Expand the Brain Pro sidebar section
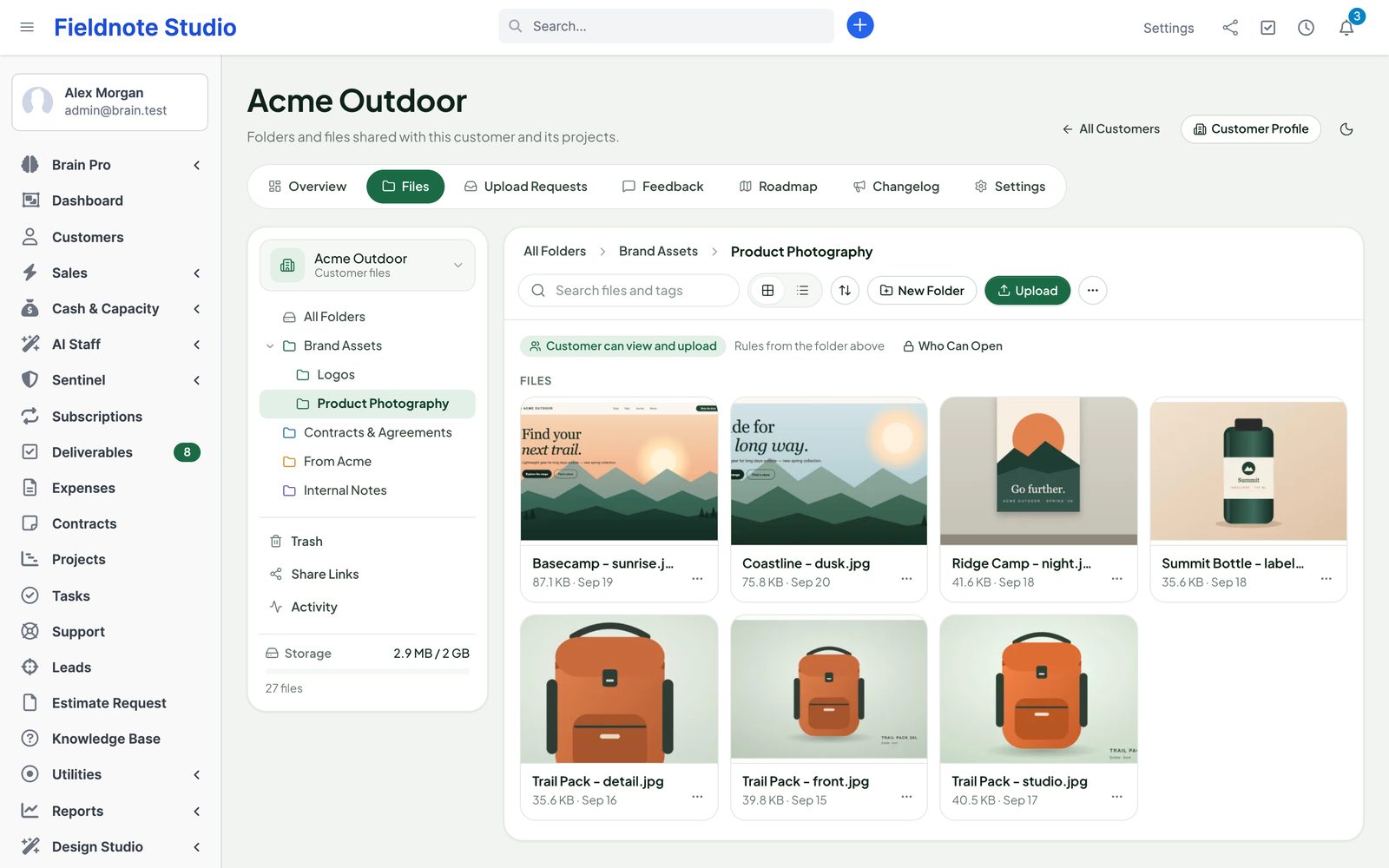The height and width of the screenshot is (868, 1389). 110,165
